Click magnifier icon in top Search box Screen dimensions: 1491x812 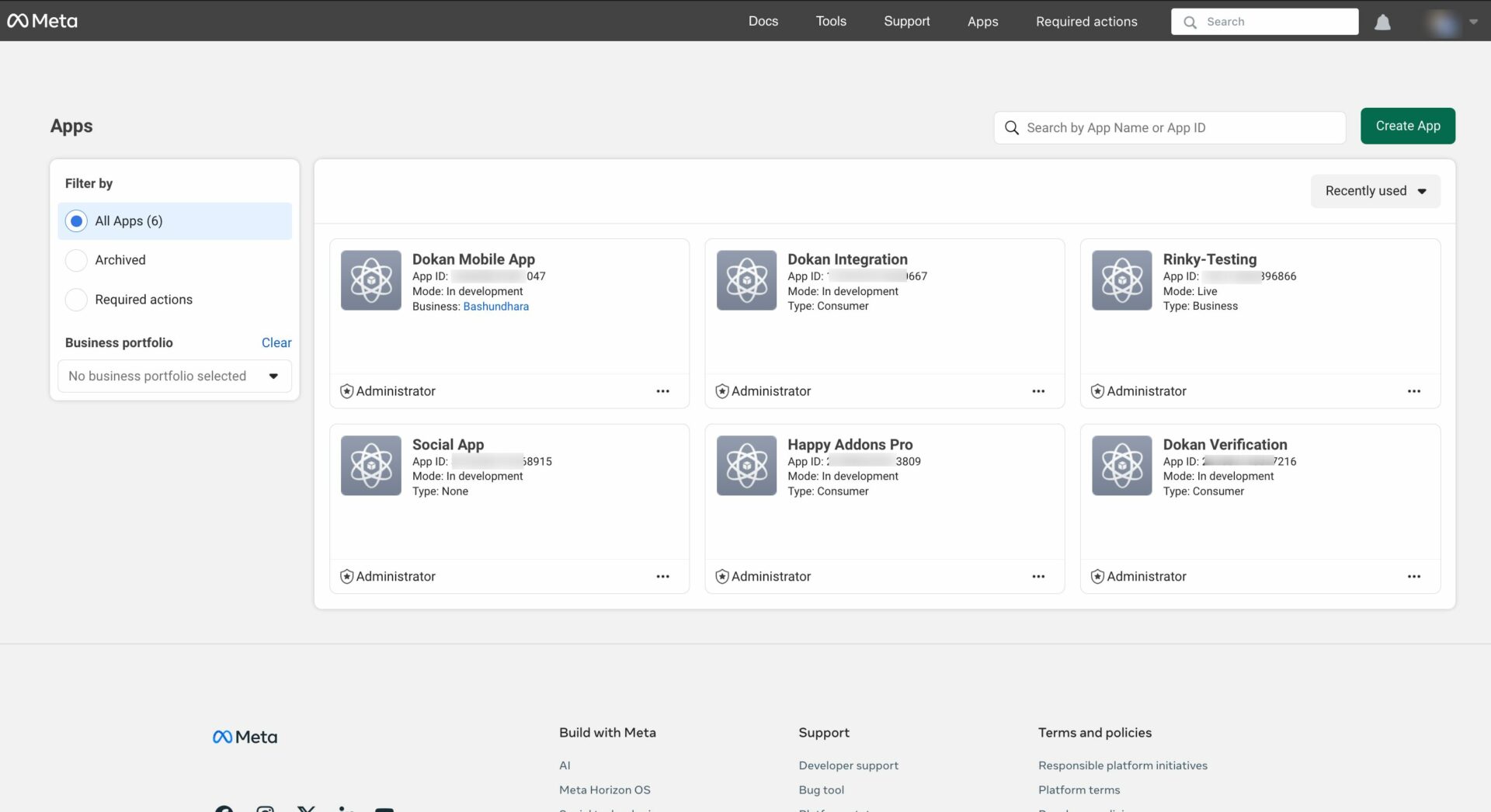[x=1190, y=23]
